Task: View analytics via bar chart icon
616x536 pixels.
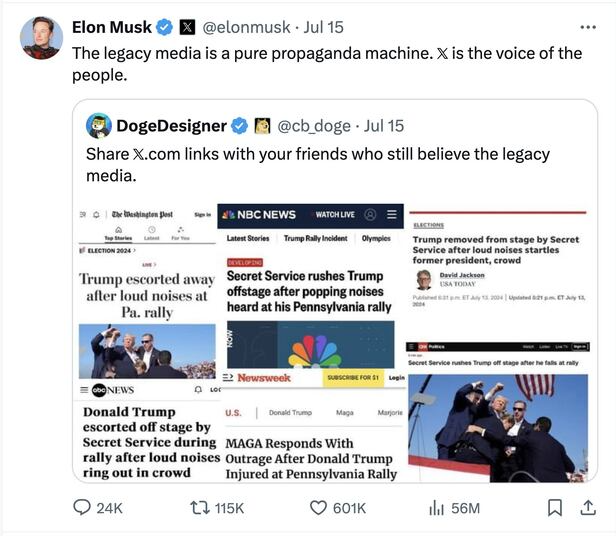Action: [436, 508]
